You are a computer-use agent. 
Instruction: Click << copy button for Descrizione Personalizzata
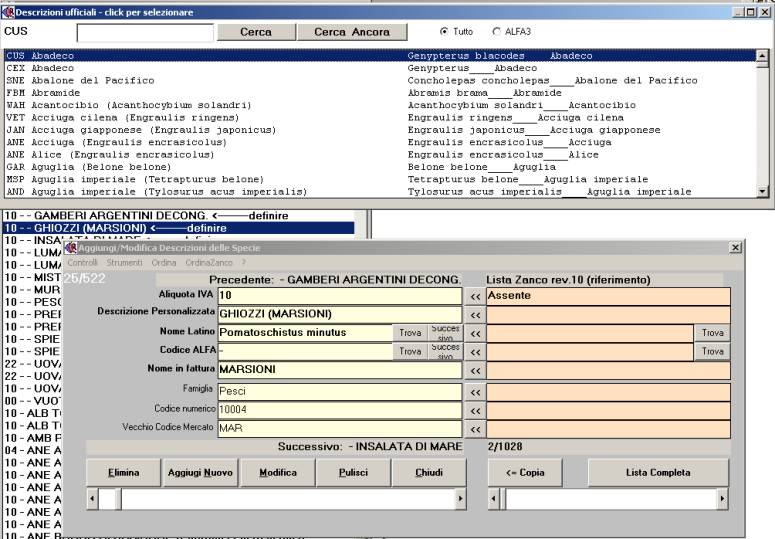pyautogui.click(x=475, y=315)
